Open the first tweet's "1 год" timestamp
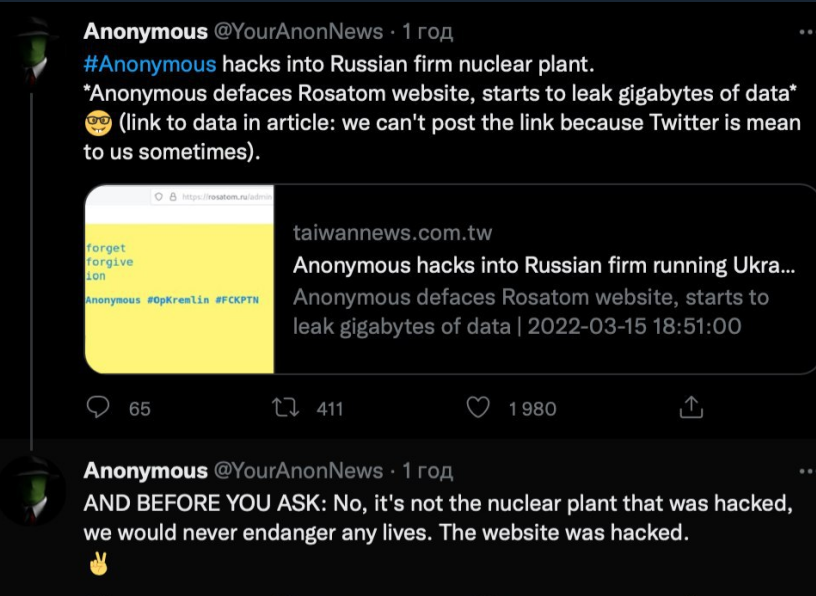This screenshot has width=816, height=596. point(428,32)
